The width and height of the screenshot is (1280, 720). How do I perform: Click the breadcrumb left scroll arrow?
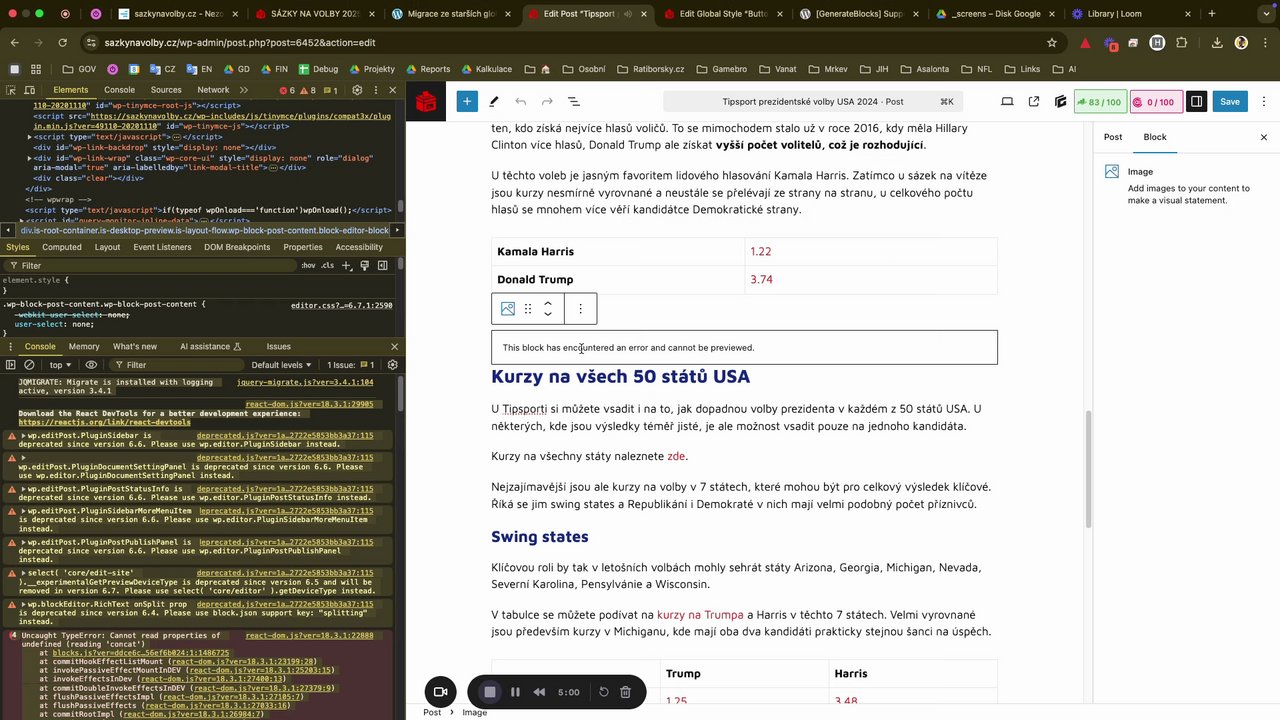pyautogui.click(x=9, y=230)
